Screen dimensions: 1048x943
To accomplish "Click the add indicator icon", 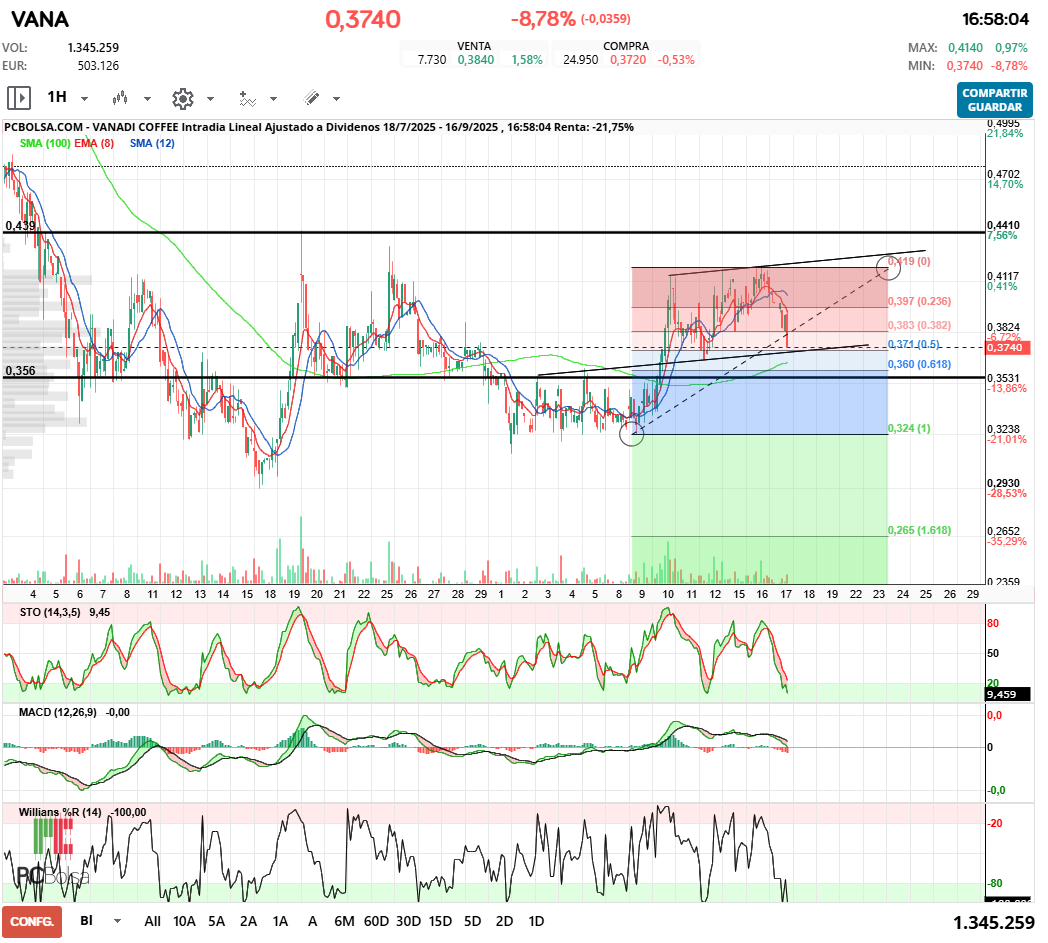I will [x=247, y=98].
